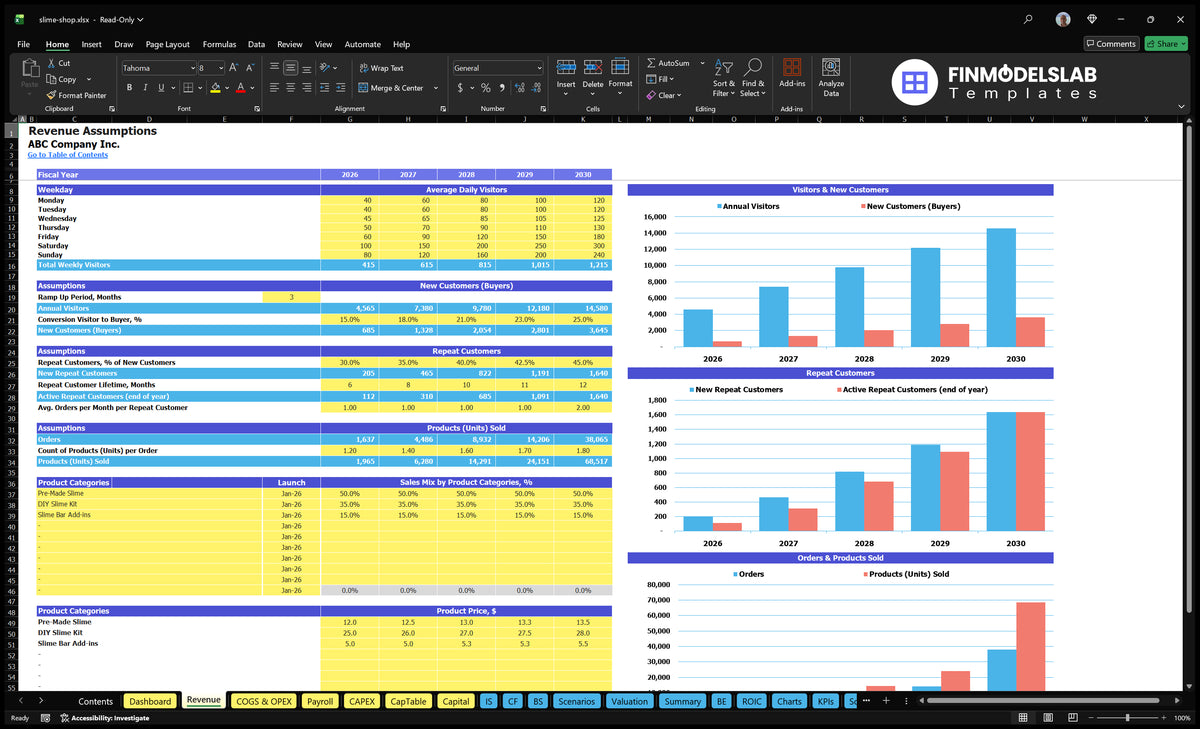
Task: Open the Insert cells dropdown
Action: [566, 94]
